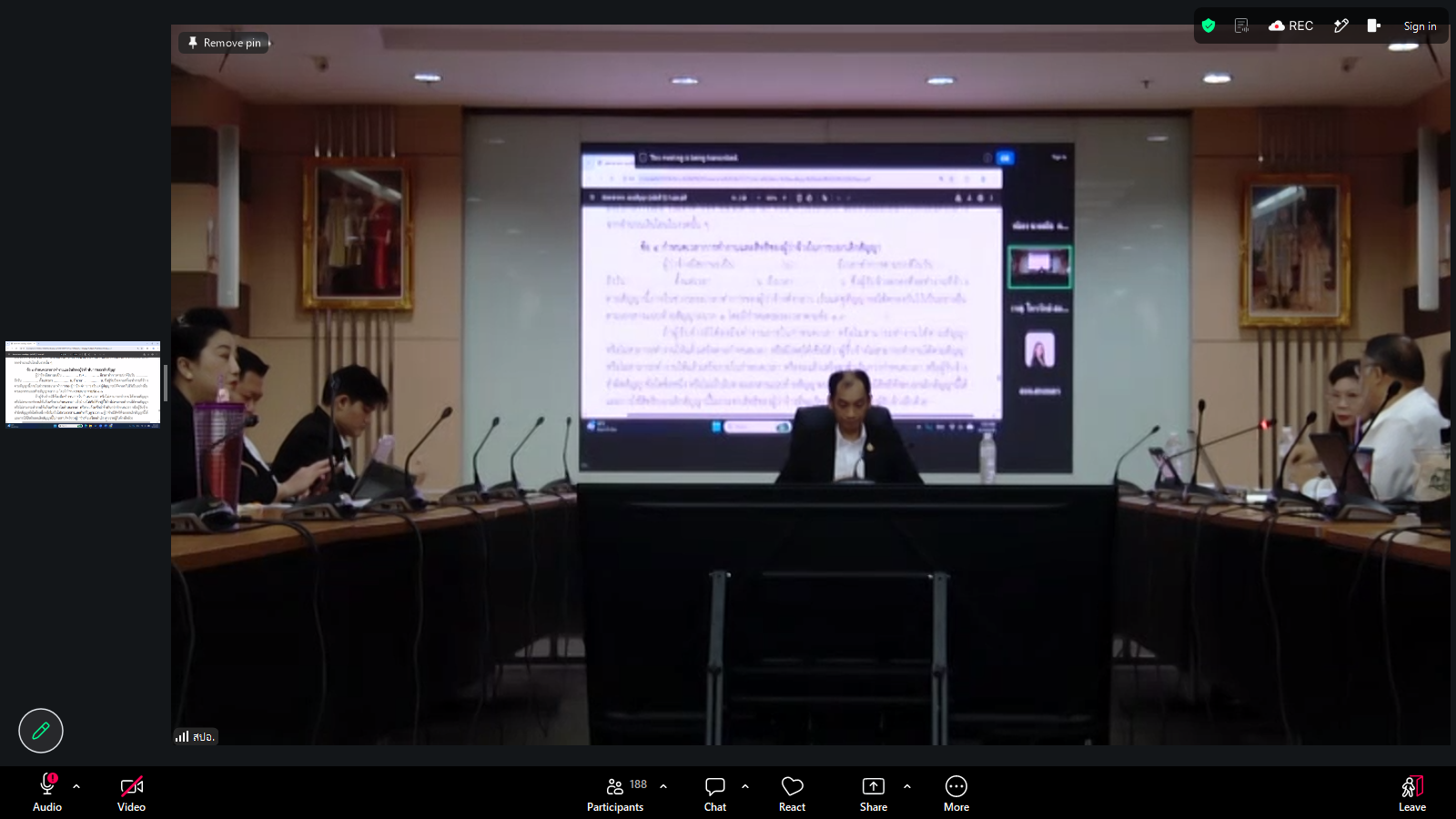Open the Chat panel

(715, 794)
